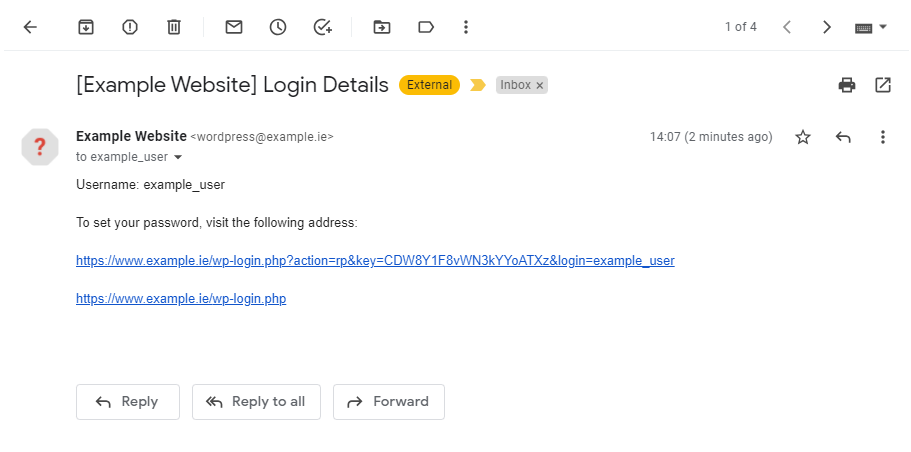This screenshot has width=911, height=452.
Task: Add this email to Tasks
Action: (x=322, y=27)
